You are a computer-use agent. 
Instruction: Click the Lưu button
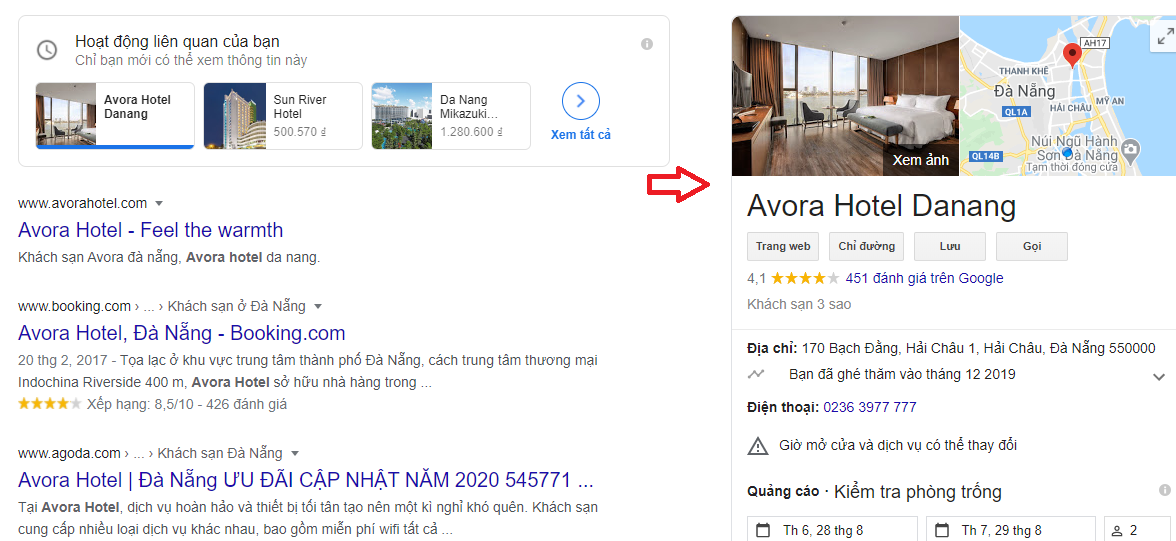tap(950, 246)
